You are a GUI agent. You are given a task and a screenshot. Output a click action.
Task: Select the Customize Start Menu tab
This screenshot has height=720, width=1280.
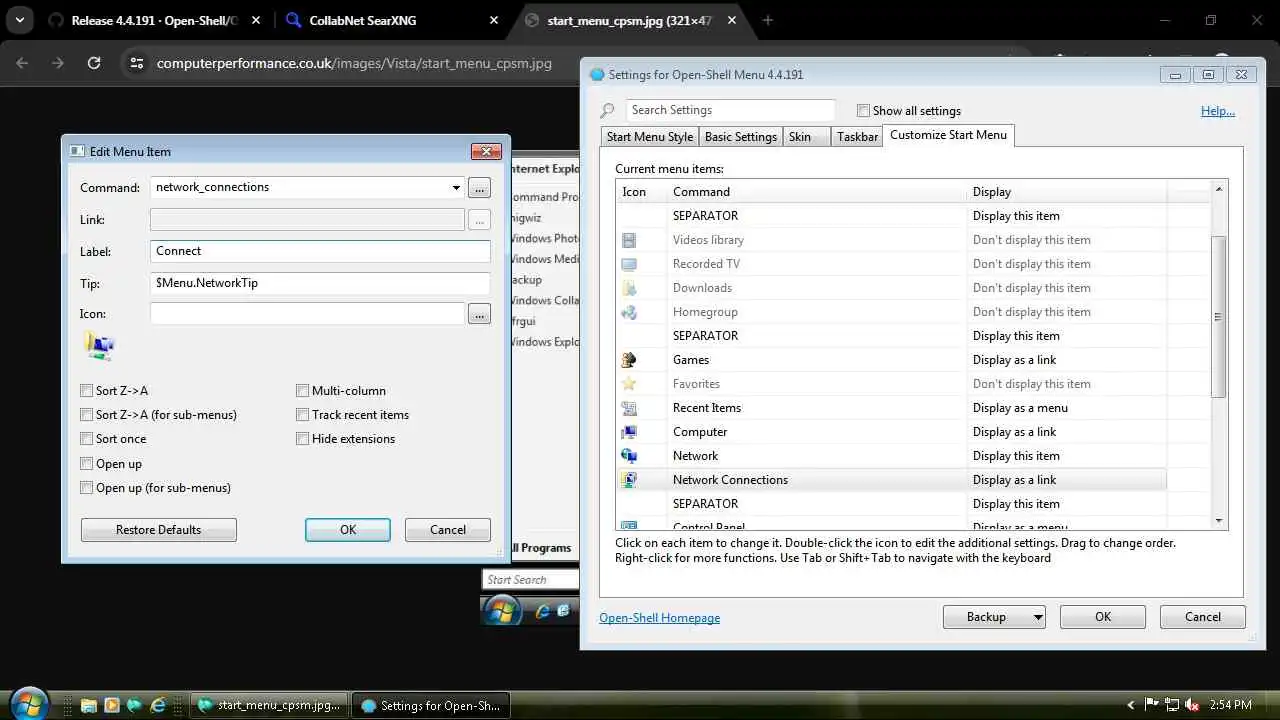coord(949,135)
